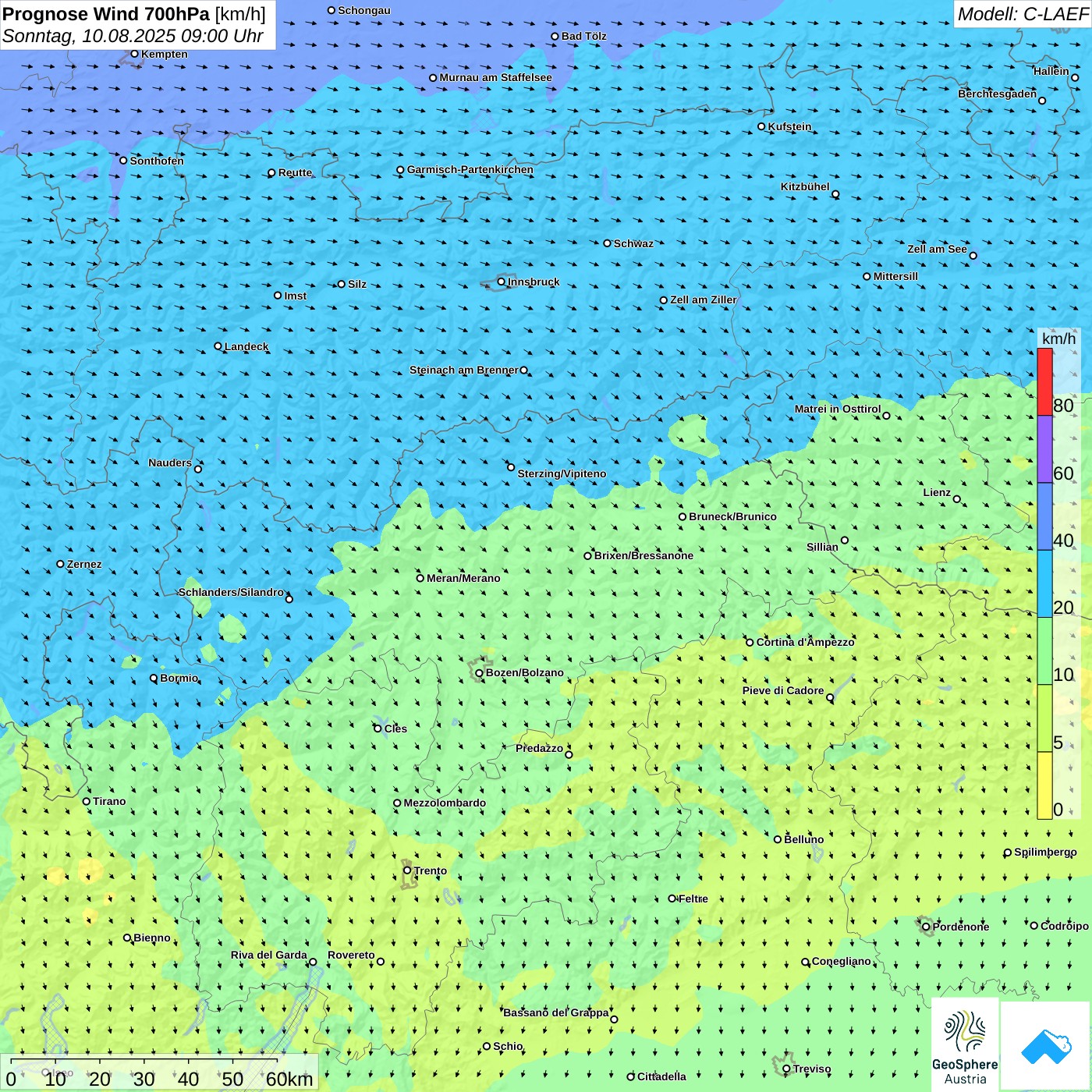This screenshot has width=1092, height=1092.
Task: Select the Bormio city marker
Action: point(154,679)
